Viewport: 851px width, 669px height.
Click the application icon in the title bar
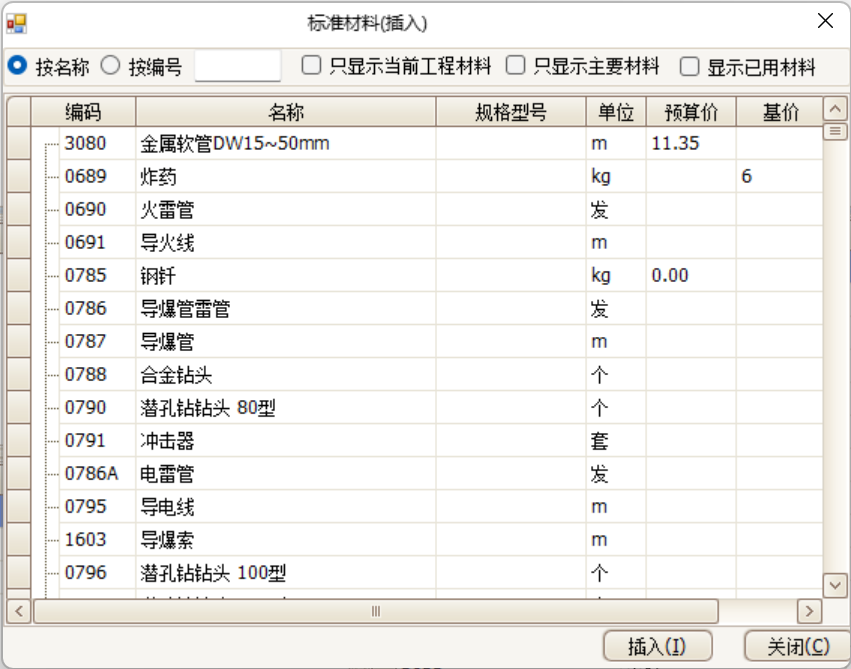(x=16, y=23)
